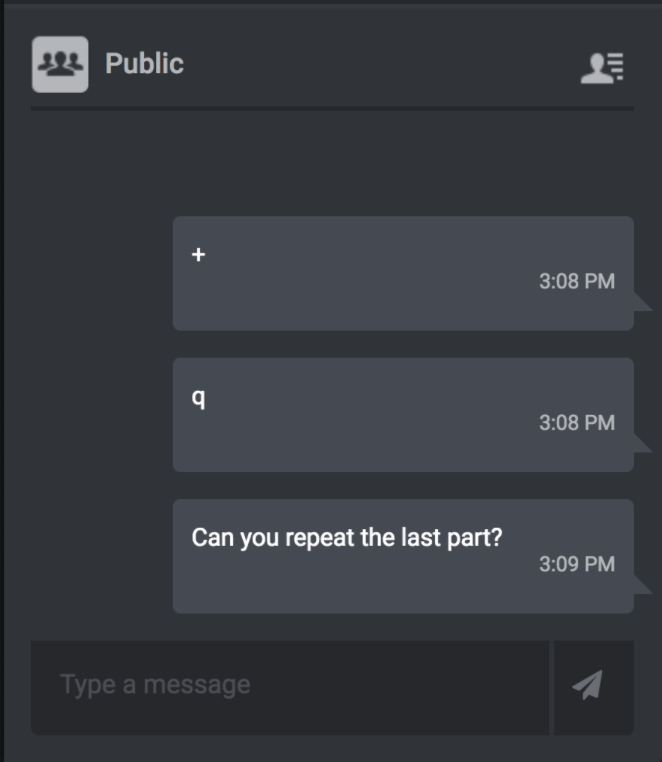Select the '+' chat message bubble

(x=403, y=273)
